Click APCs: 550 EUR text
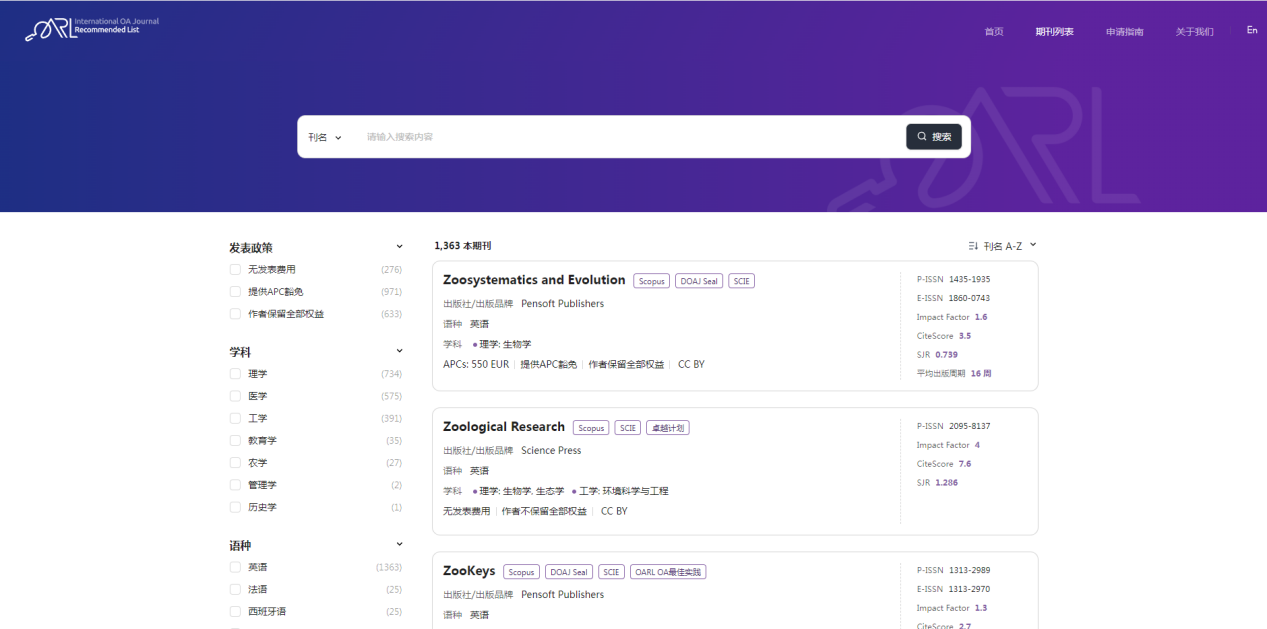Image resolution: width=1267 pixels, height=629 pixels. tap(476, 365)
